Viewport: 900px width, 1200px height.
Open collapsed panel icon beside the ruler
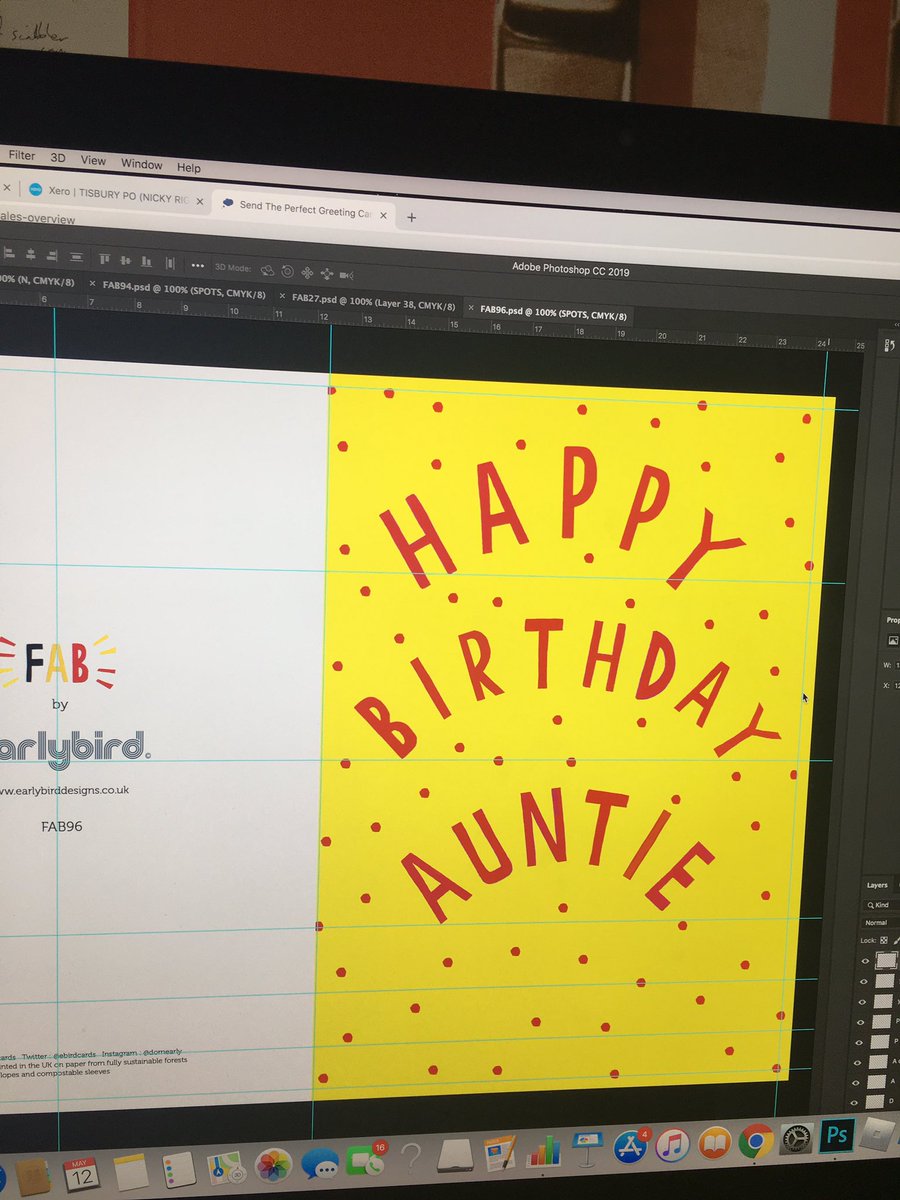click(891, 346)
